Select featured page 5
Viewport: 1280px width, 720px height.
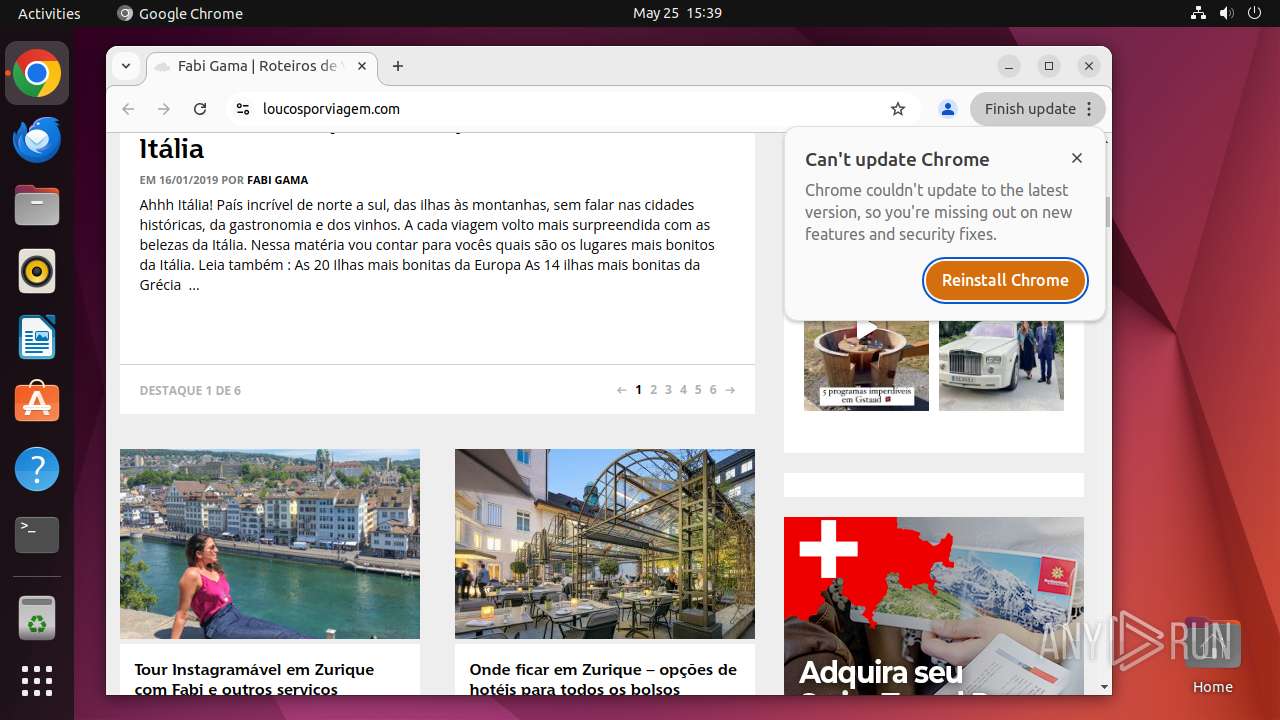pos(698,390)
